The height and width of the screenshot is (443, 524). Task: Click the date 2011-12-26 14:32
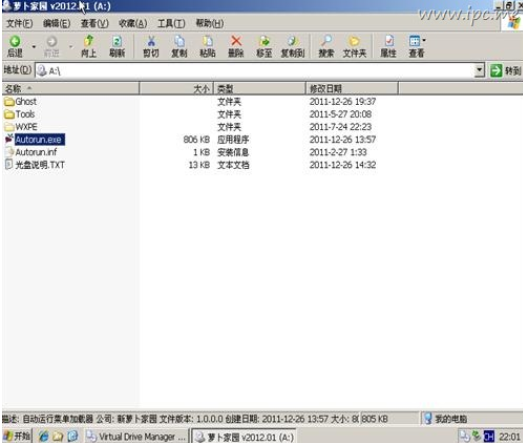[x=343, y=165]
